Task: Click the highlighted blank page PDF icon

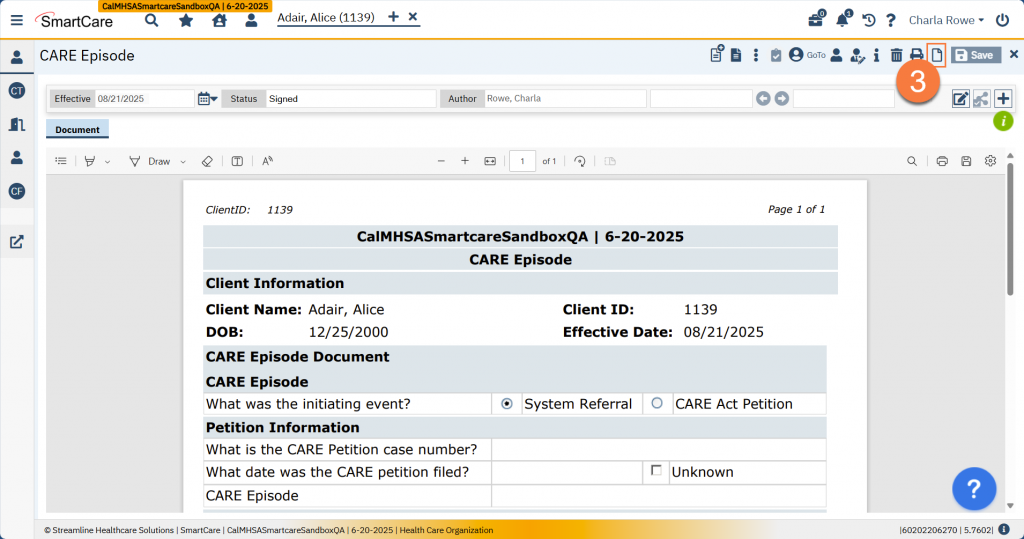Action: click(x=937, y=56)
